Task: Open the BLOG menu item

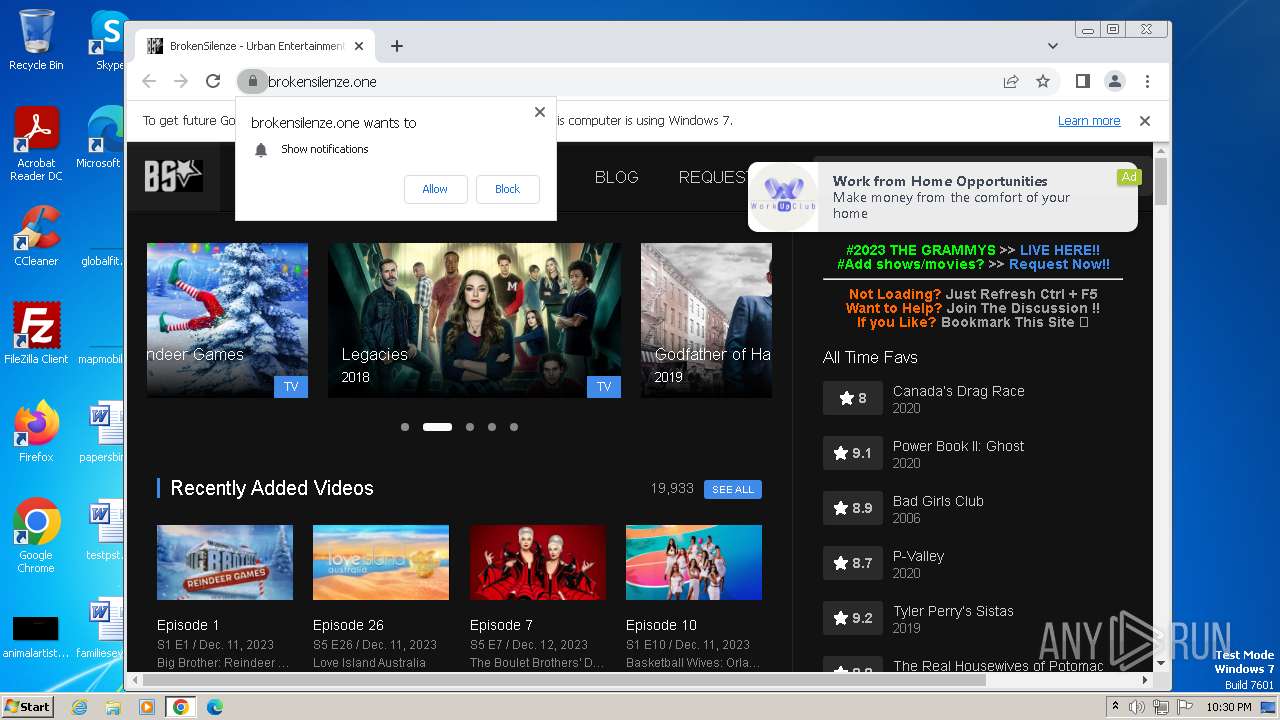Action: [616, 177]
